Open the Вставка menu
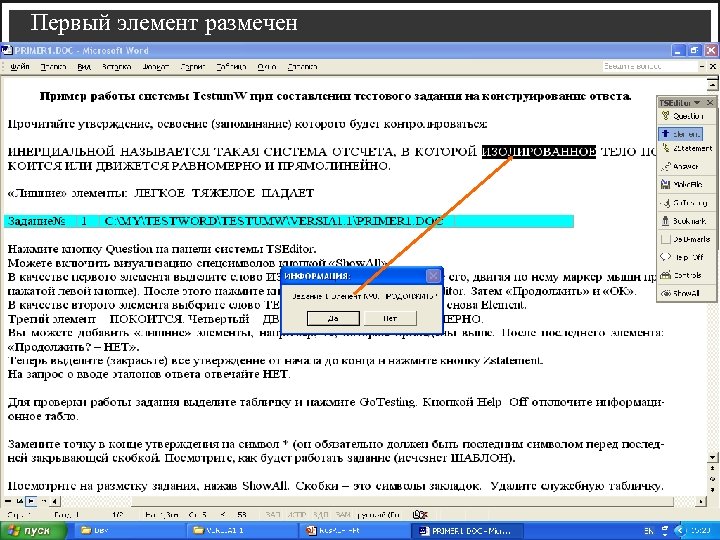 tap(117, 67)
